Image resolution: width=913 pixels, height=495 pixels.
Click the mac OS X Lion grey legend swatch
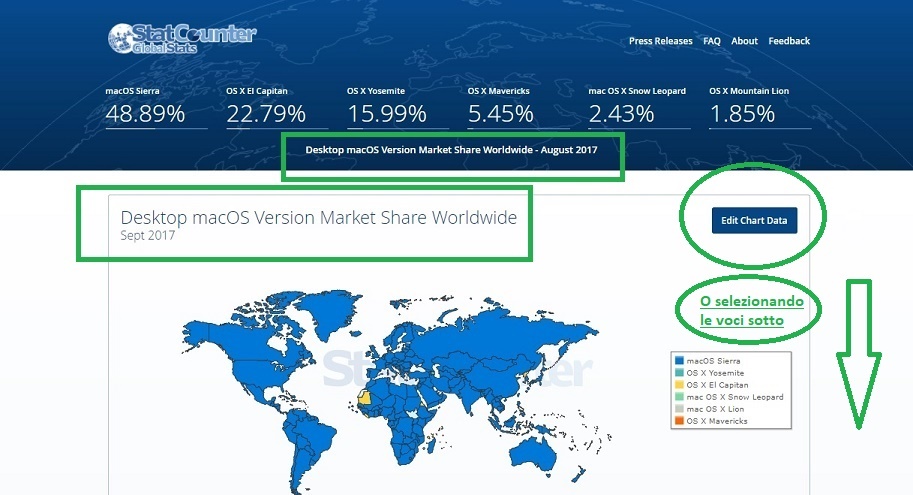coord(679,409)
